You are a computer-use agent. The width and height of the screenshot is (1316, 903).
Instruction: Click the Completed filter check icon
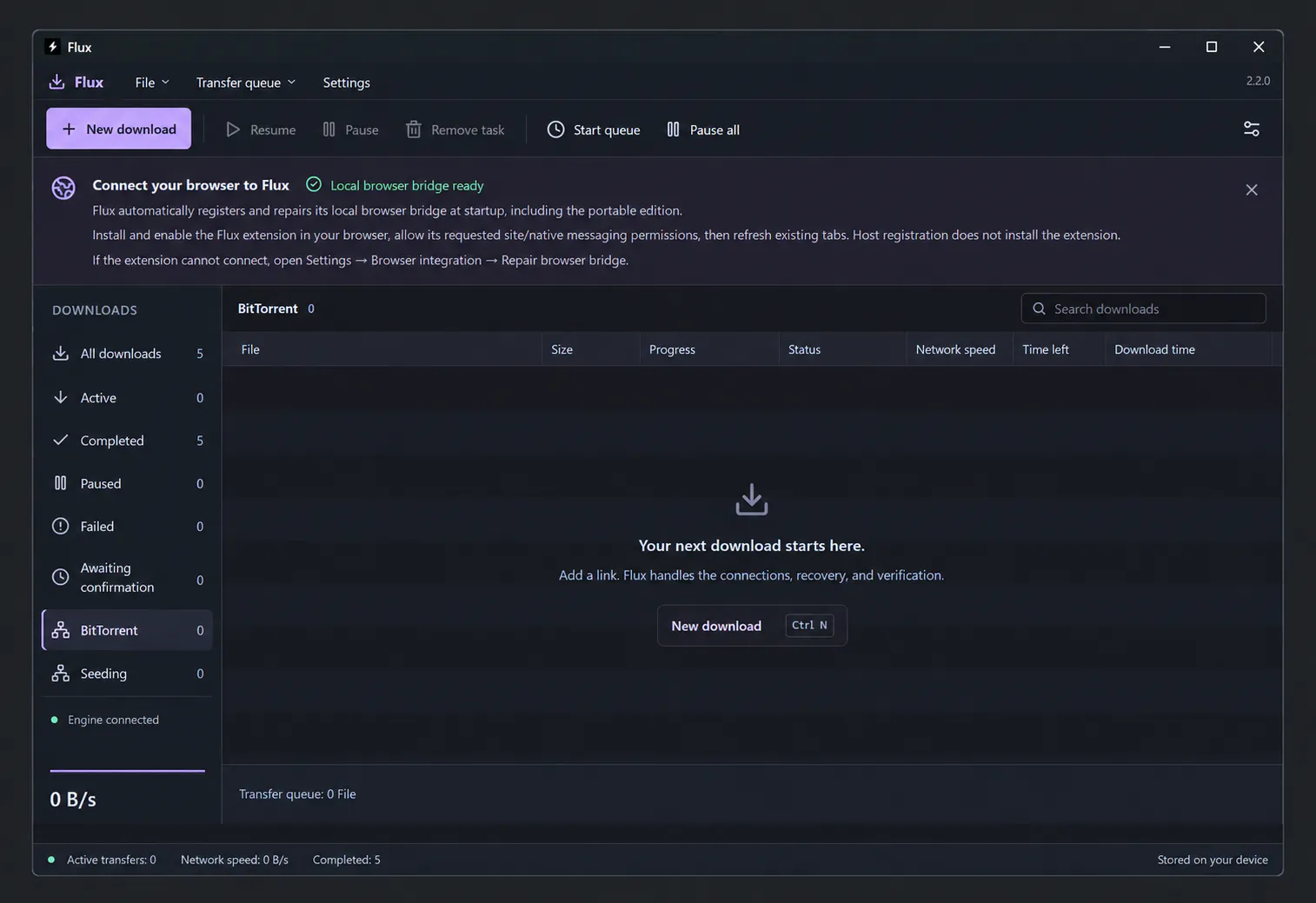click(x=60, y=440)
